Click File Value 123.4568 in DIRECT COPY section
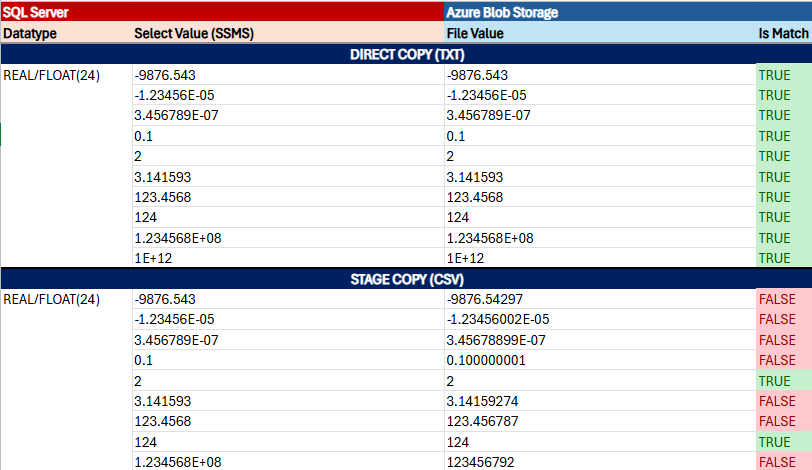Viewport: 812px width, 470px height. (x=600, y=197)
